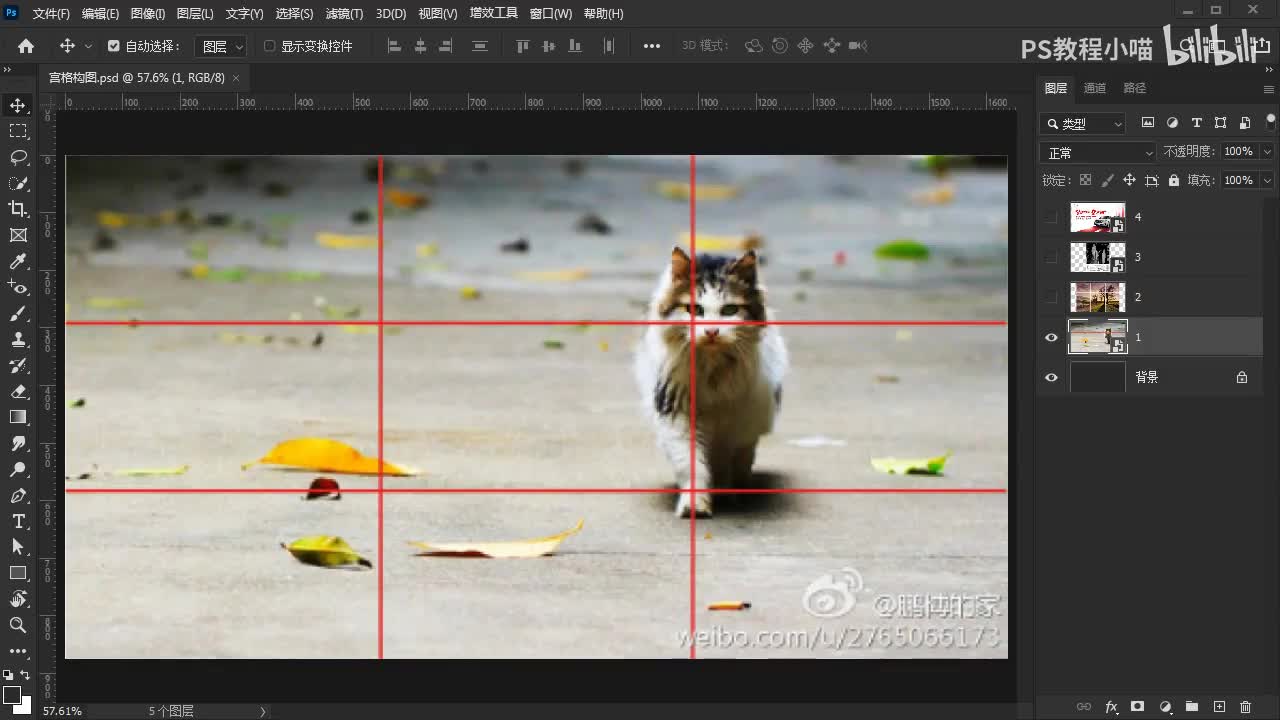This screenshot has width=1280, height=720.
Task: Open the Layers panel menu
Action: tap(1269, 89)
